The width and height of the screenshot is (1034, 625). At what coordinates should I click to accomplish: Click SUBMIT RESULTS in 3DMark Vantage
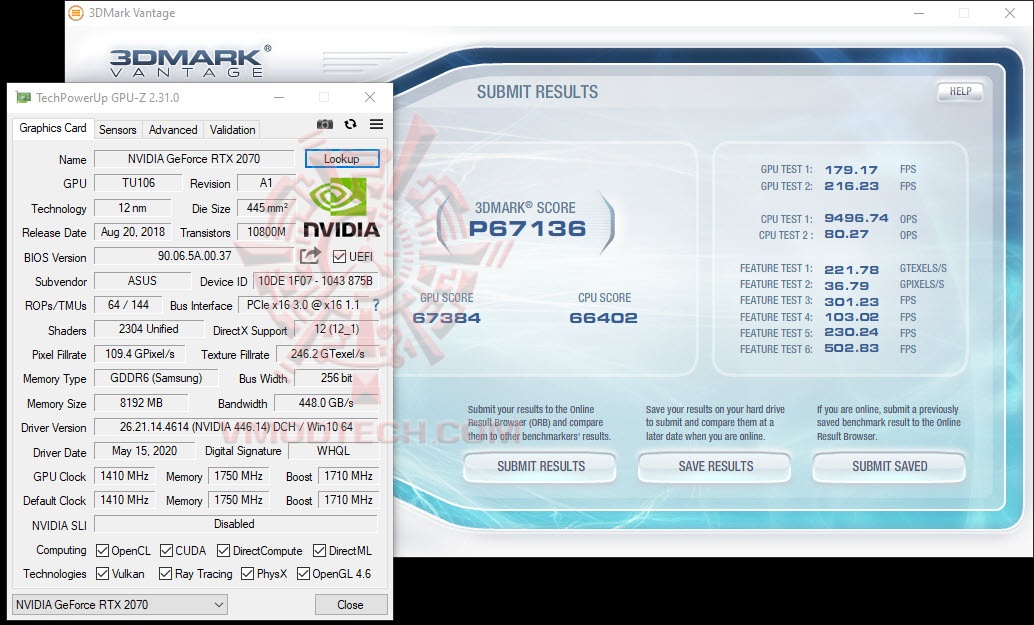coord(541,467)
